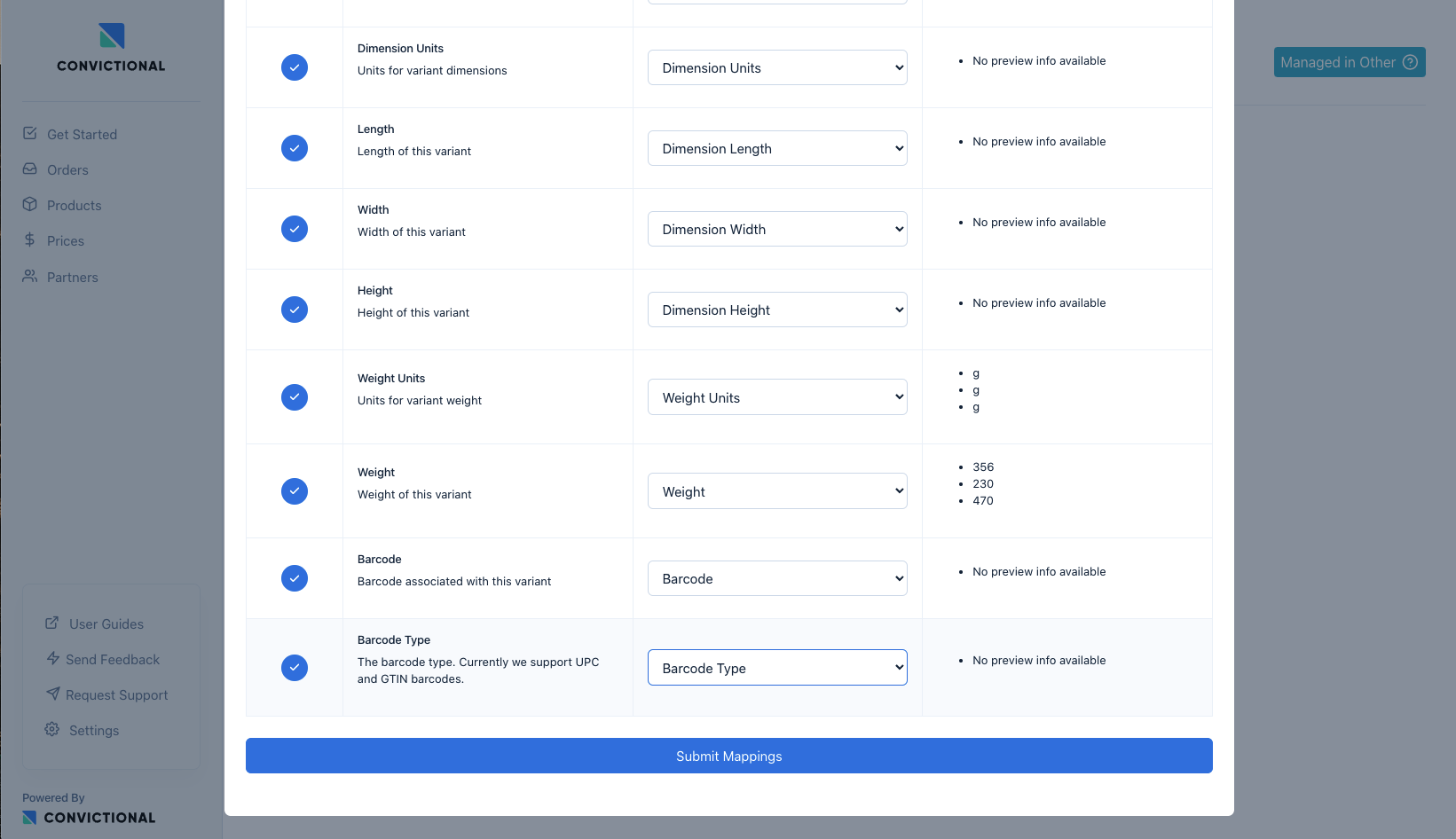Viewport: 1456px width, 839px height.
Task: Uncheck the Dimension Units row checkmark
Action: (x=295, y=67)
